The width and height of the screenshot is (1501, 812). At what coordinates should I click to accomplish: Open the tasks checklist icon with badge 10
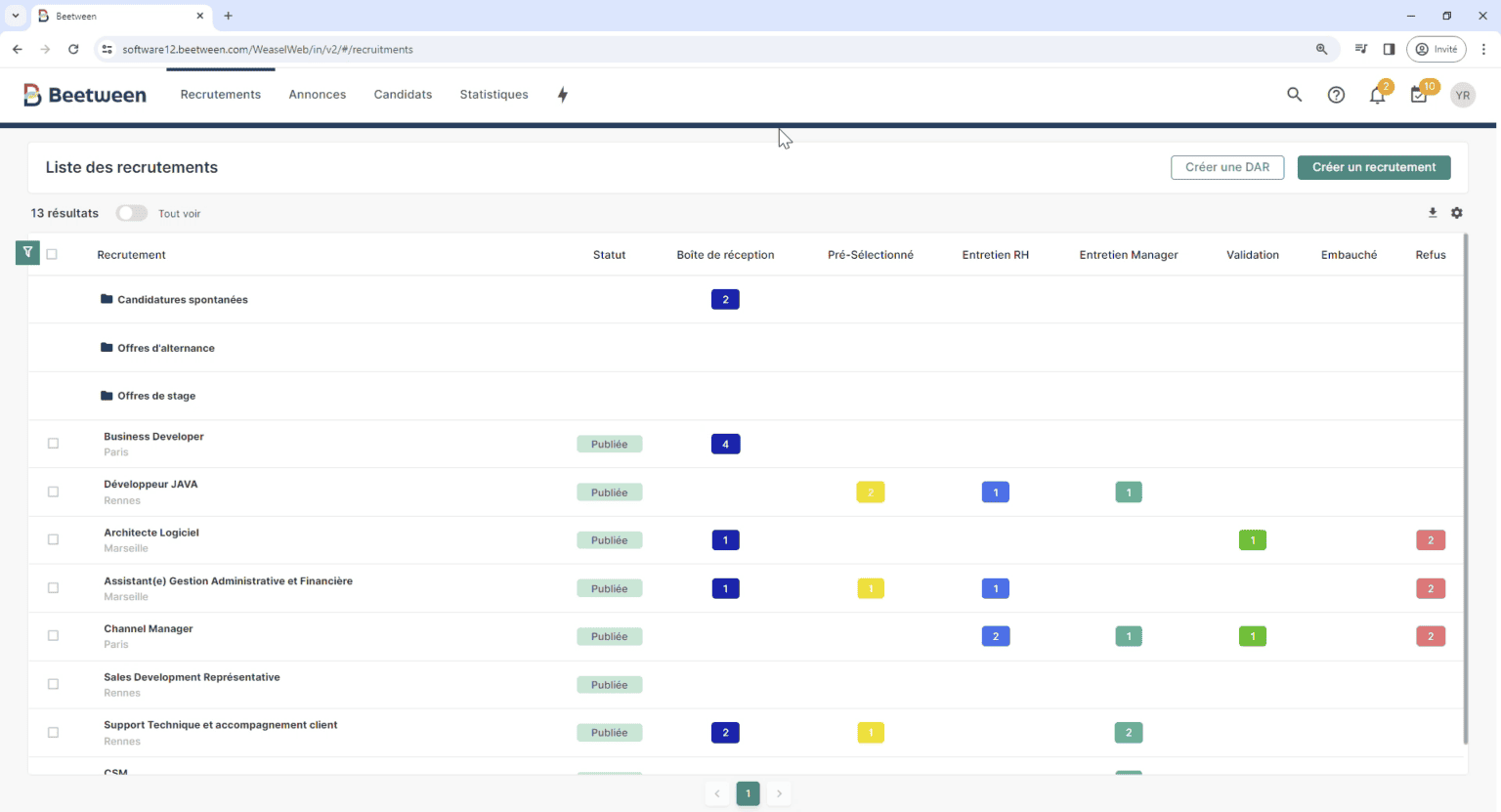[x=1419, y=95]
